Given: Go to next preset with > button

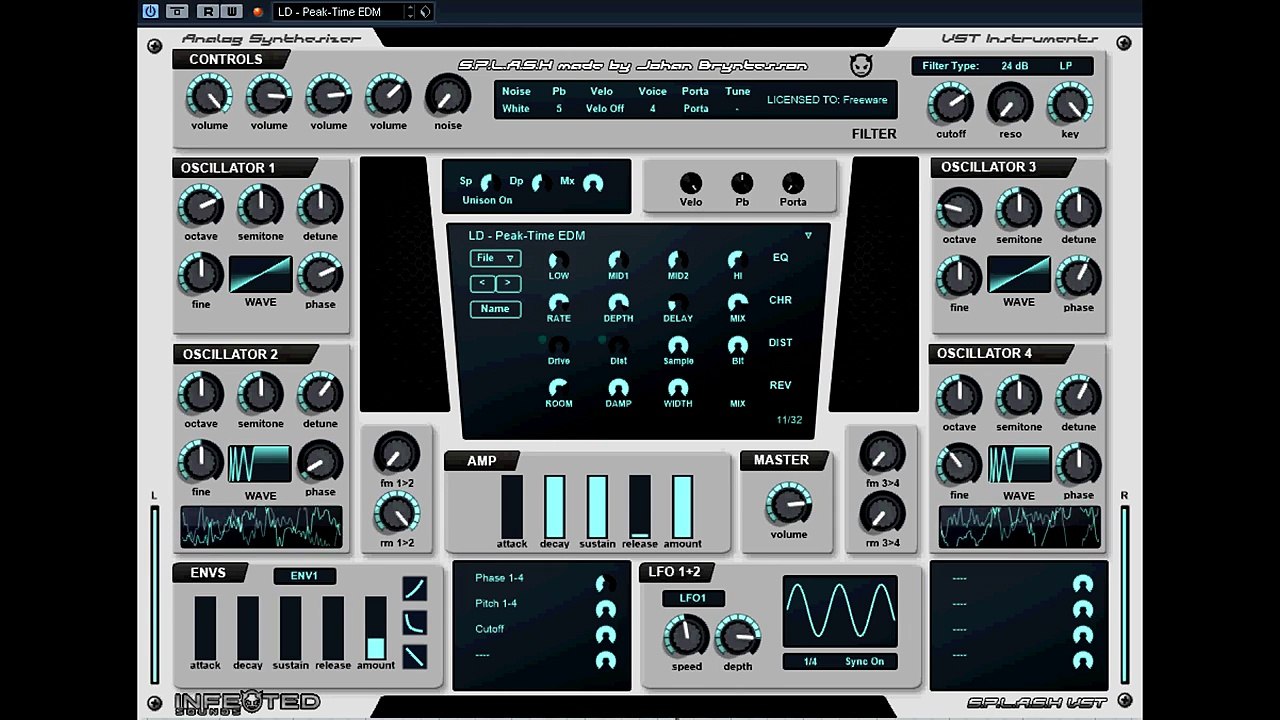Looking at the screenshot, I should 508,283.
